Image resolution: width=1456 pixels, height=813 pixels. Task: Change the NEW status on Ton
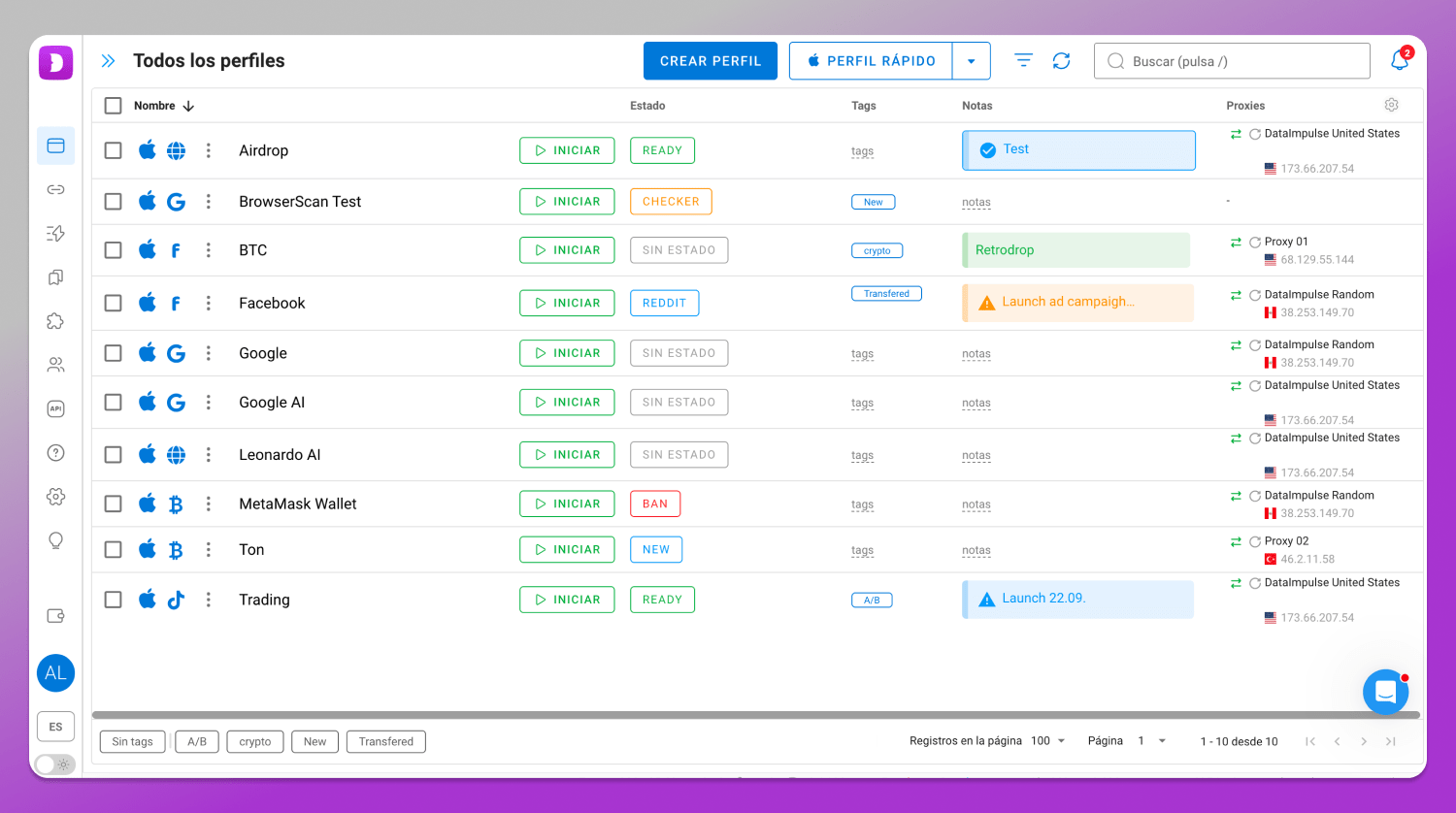pos(656,549)
